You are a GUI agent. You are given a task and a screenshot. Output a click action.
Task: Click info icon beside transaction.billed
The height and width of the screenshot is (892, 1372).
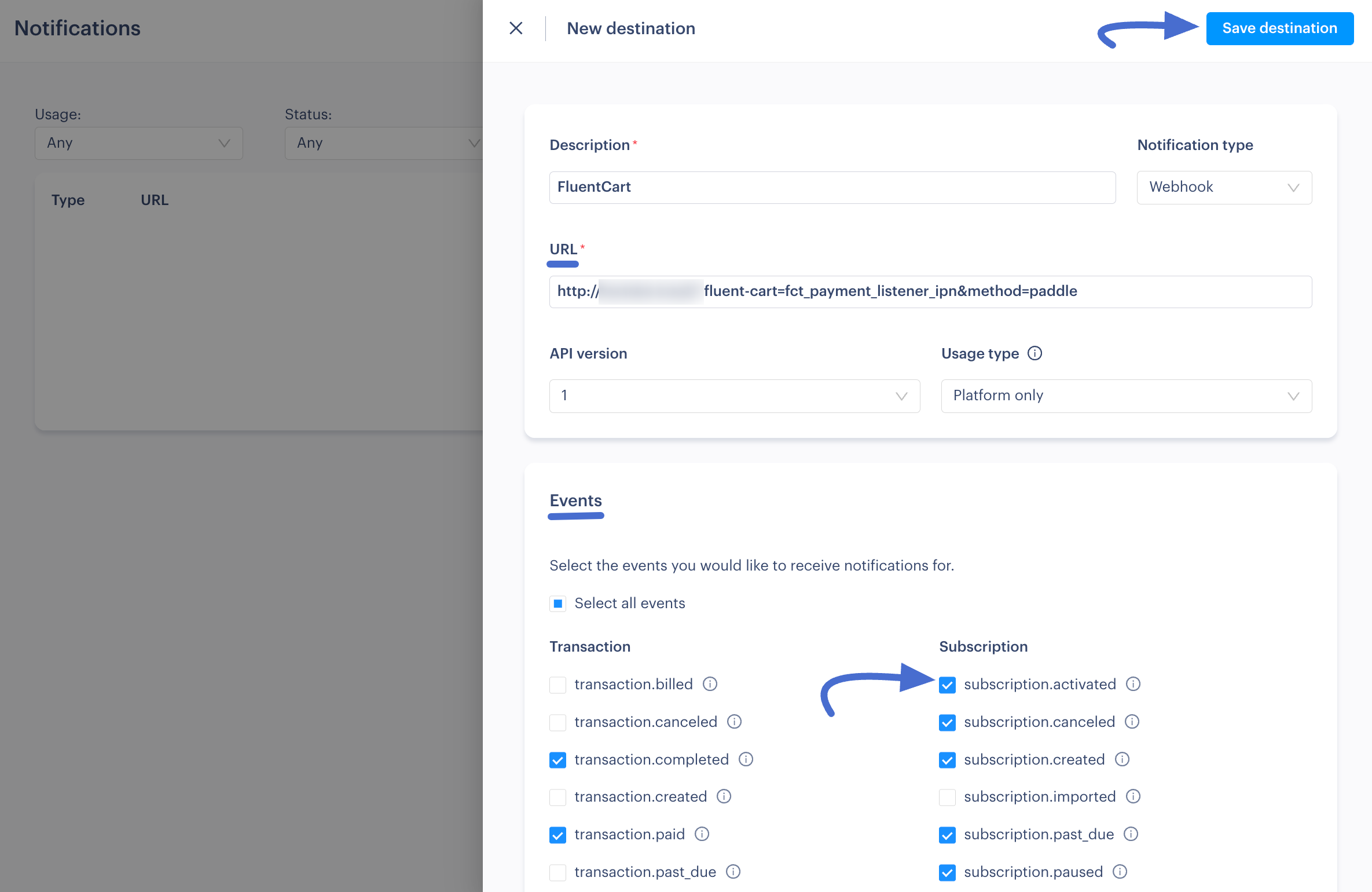(x=710, y=684)
